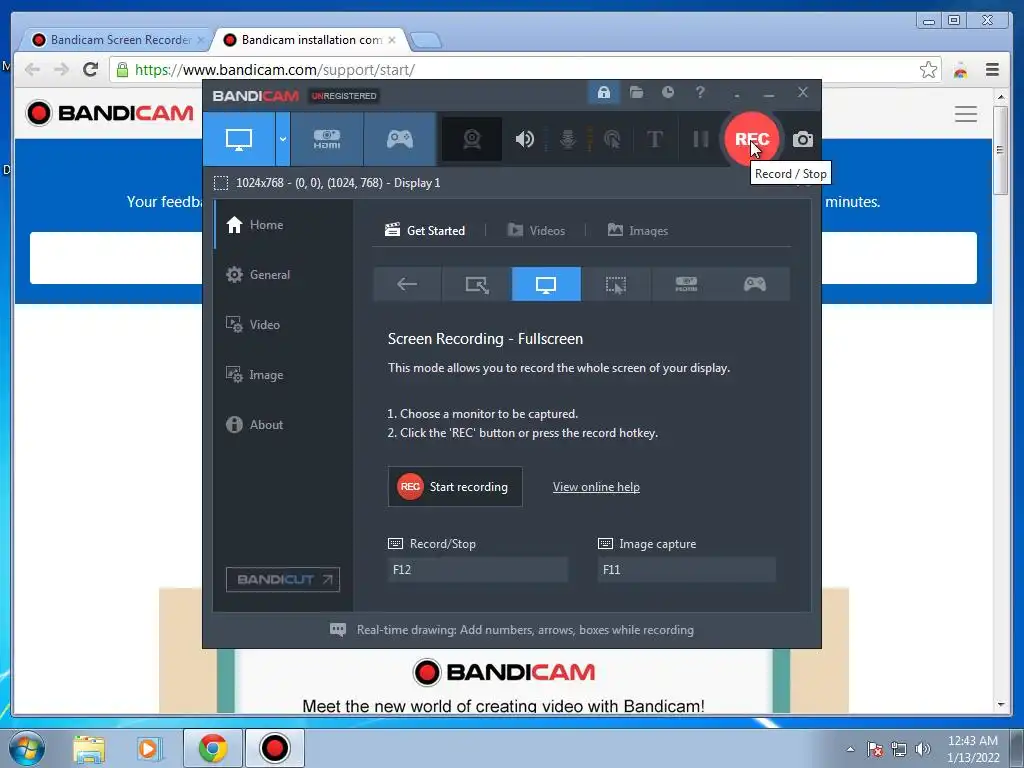Open the taskbar clock
This screenshot has height=768, width=1024.
pyautogui.click(x=973, y=749)
